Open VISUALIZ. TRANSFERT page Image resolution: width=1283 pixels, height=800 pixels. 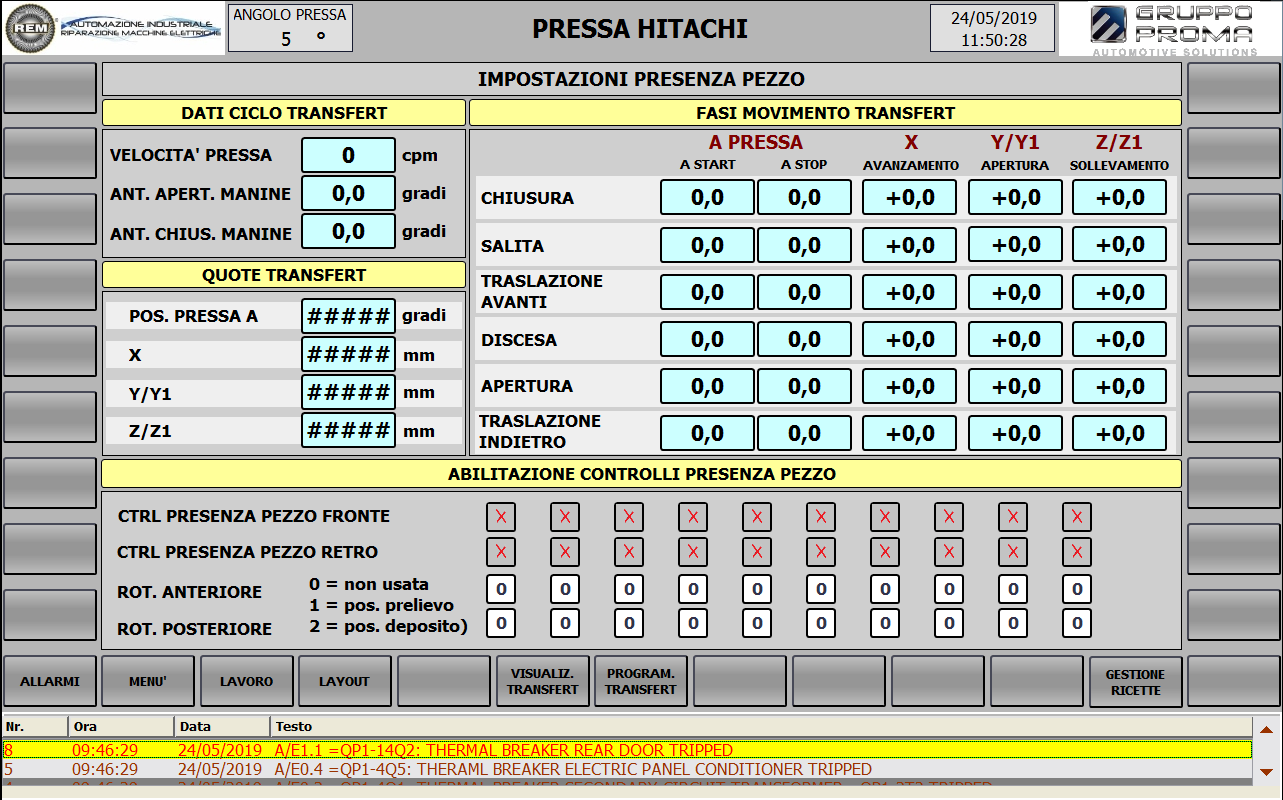coord(543,681)
